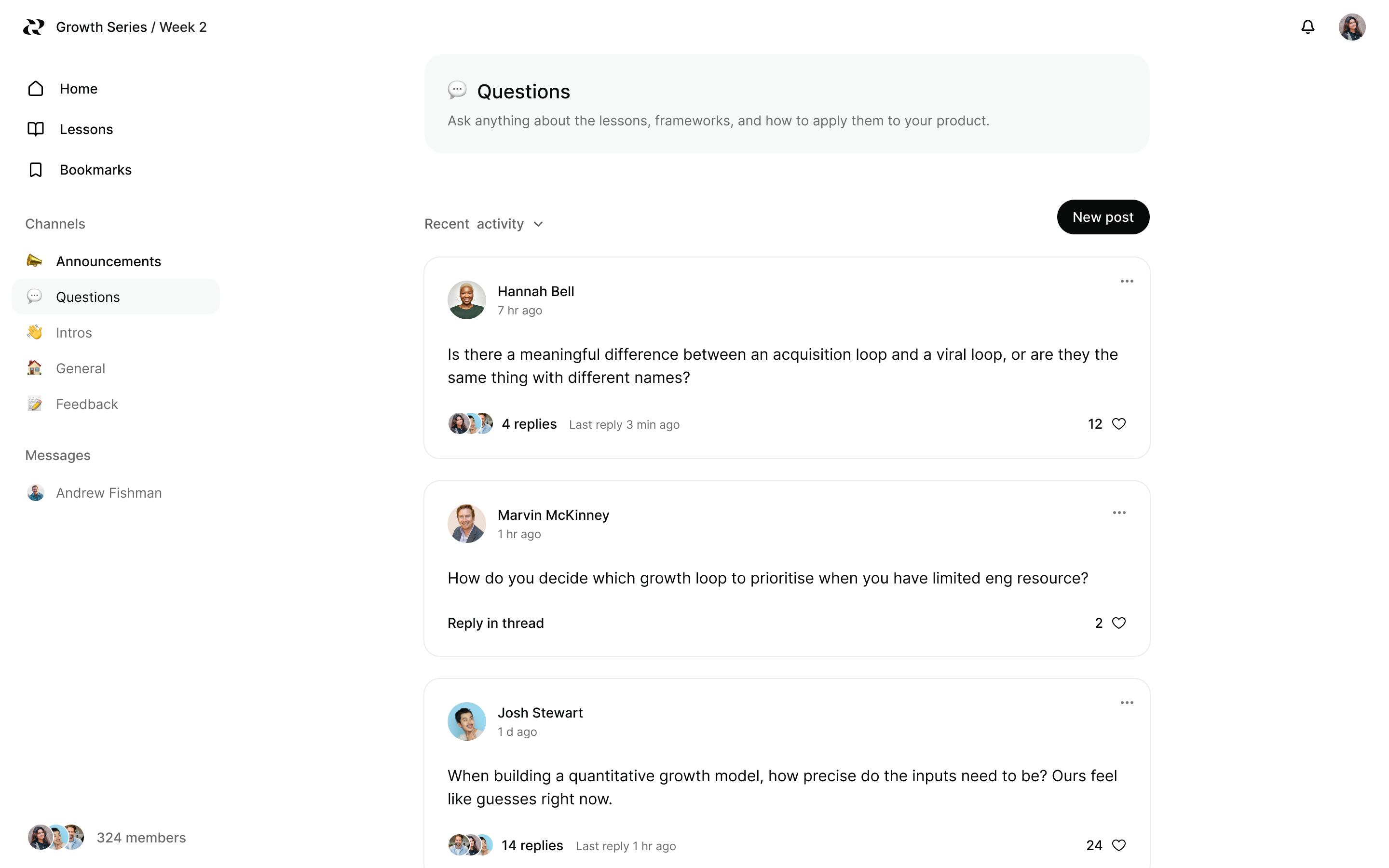Open the Home section
Image resolution: width=1389 pixels, height=868 pixels.
coord(78,88)
